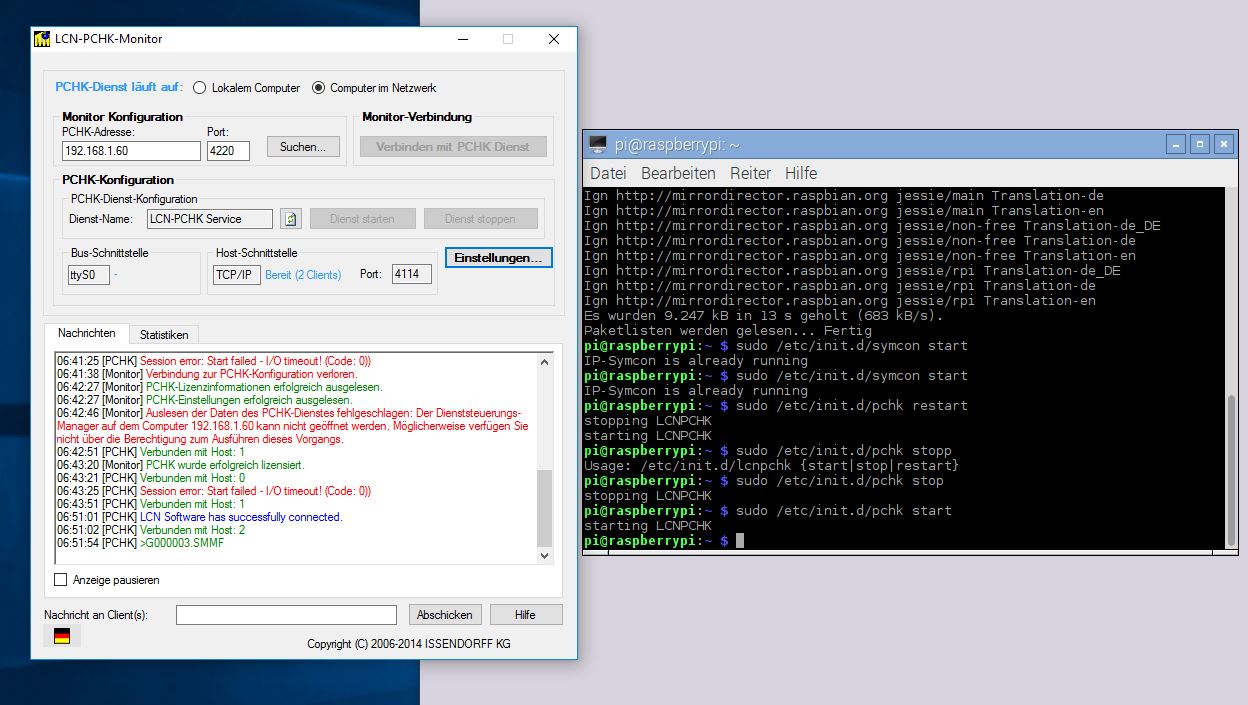The height and width of the screenshot is (705, 1248).
Task: Open Einstellungen... settings dialog
Action: coord(498,258)
